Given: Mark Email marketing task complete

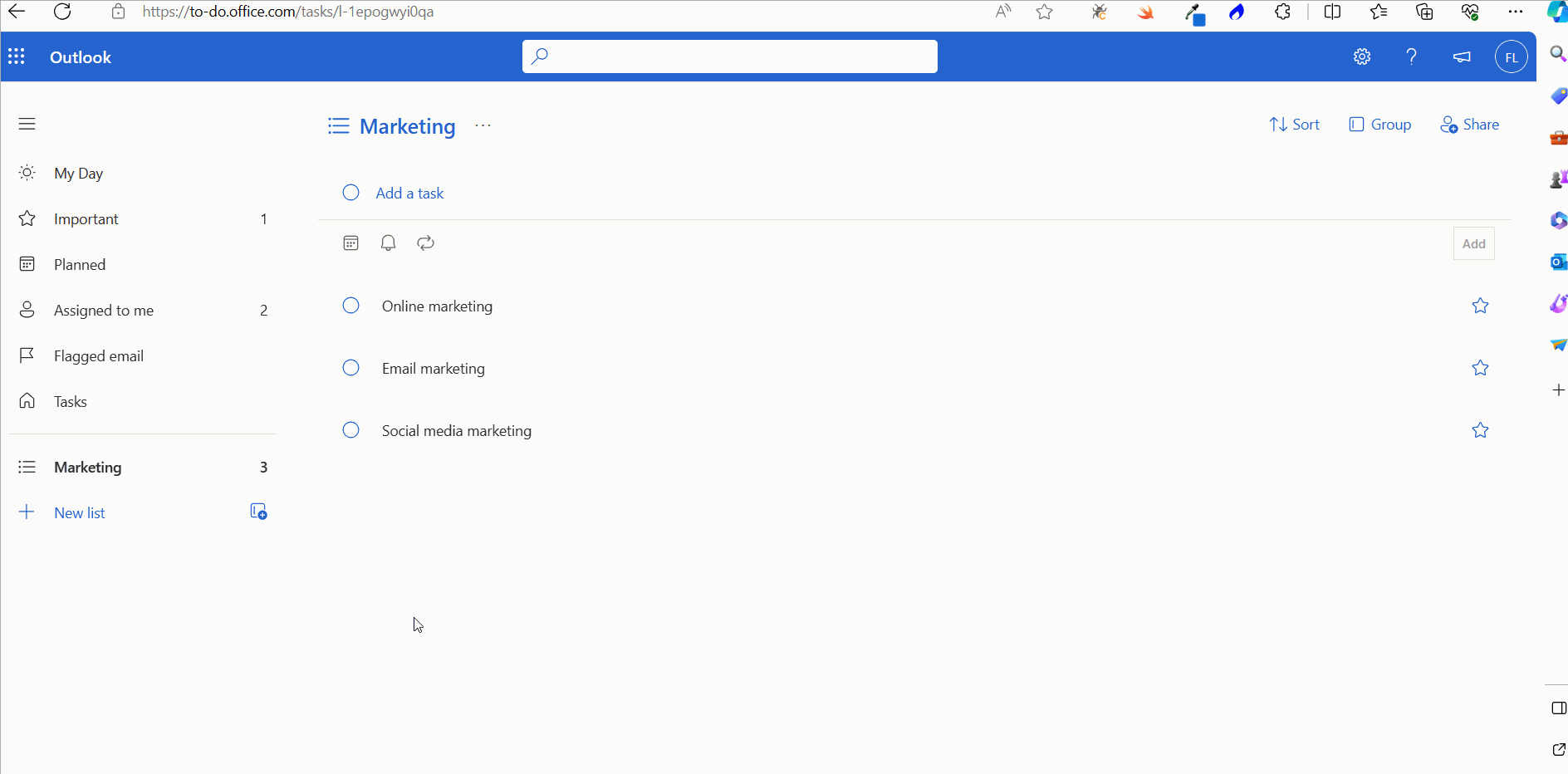Looking at the screenshot, I should click(350, 368).
